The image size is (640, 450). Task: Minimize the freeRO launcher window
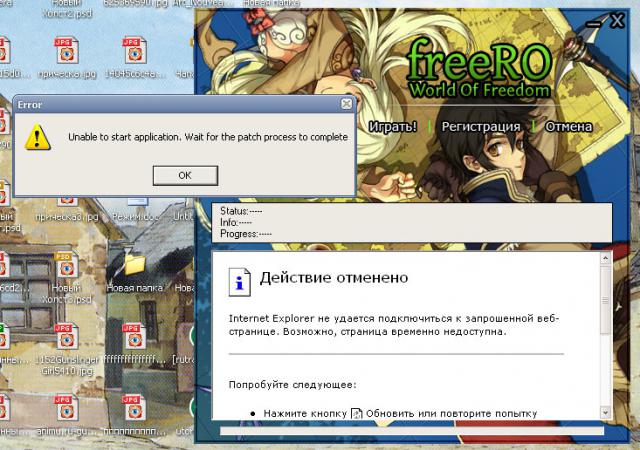(594, 24)
